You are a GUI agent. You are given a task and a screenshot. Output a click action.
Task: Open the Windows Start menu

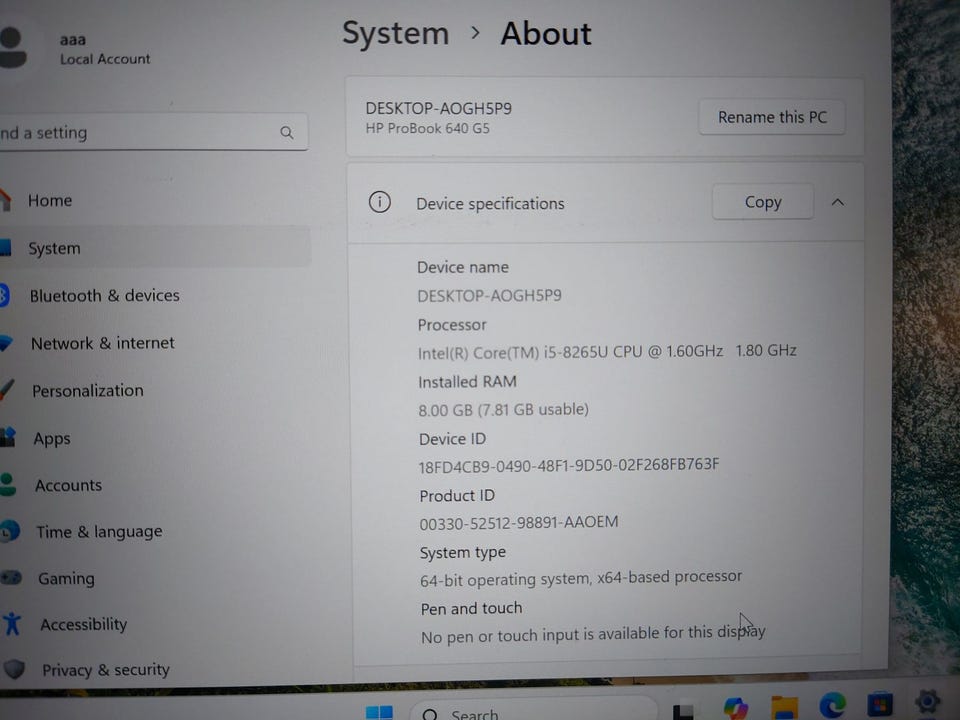click(x=379, y=713)
